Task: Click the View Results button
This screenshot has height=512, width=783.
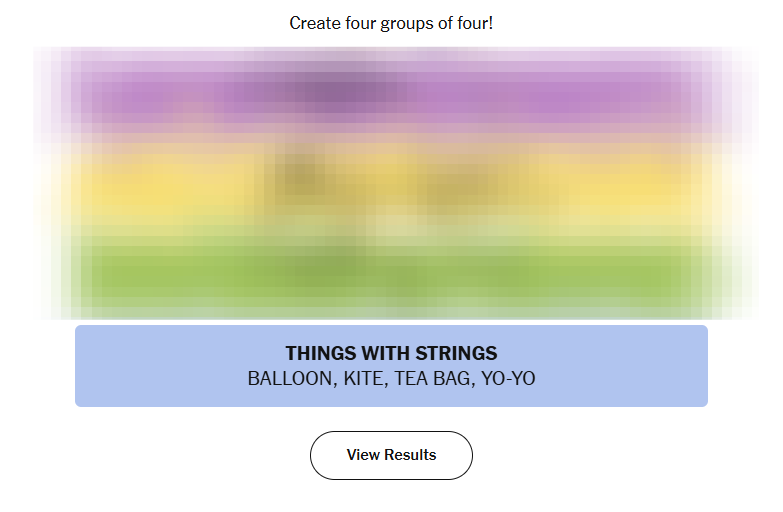Action: pos(391,455)
